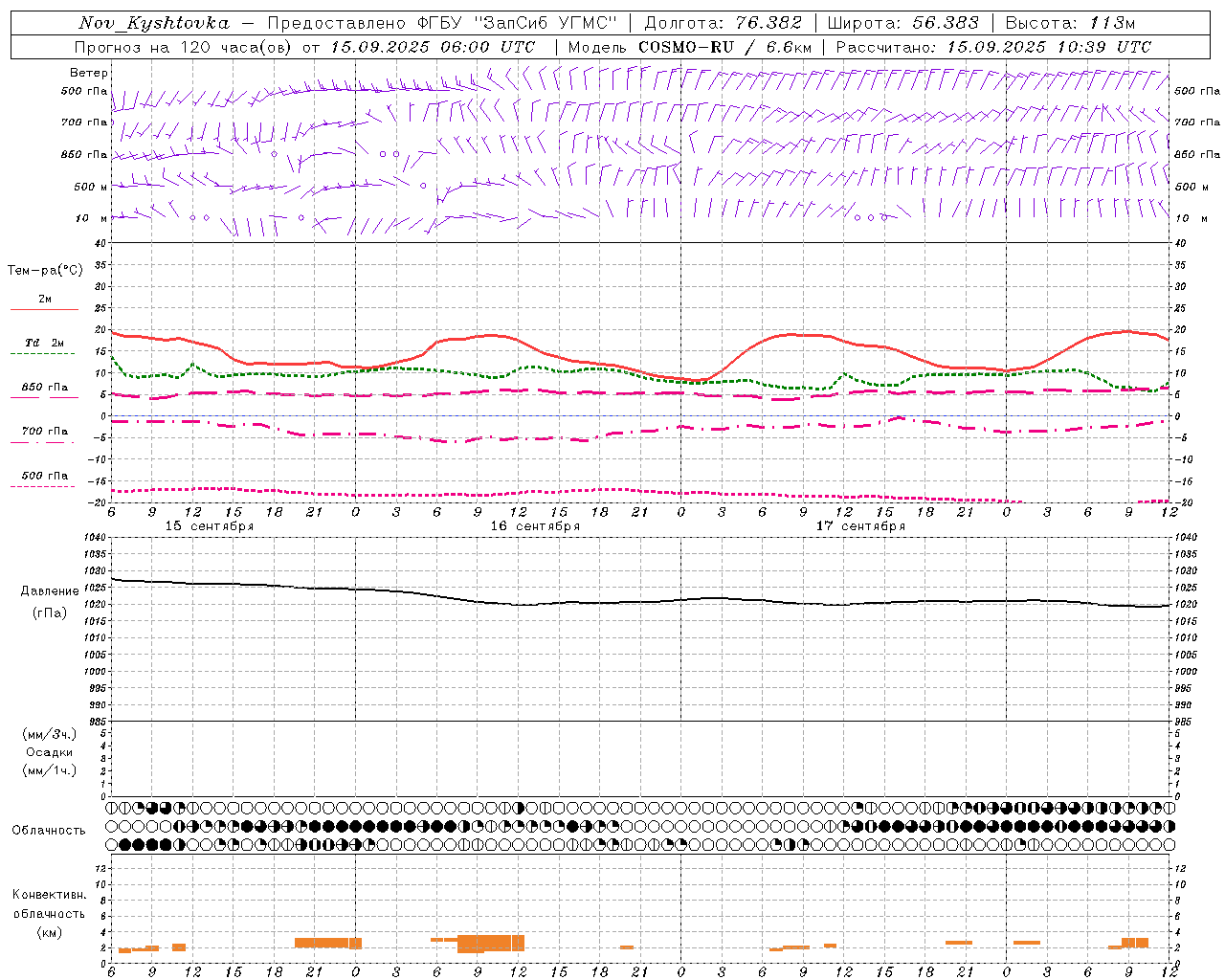Click the 17 сентября date label
Screen dimensions: 1225x980
pyautogui.click(x=860, y=526)
